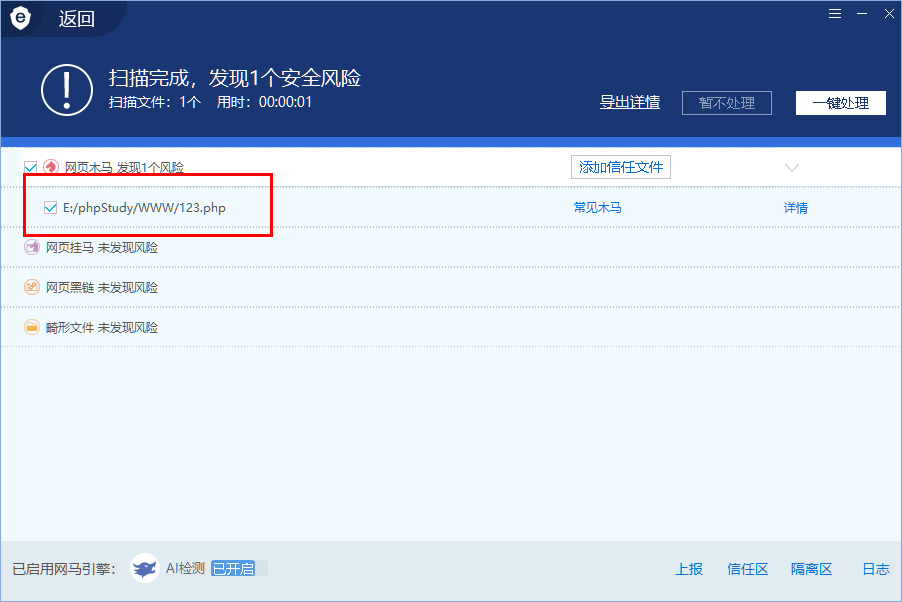The width and height of the screenshot is (902, 602).
Task: Toggle the AI检测 已开启 switch
Action: [x=239, y=569]
